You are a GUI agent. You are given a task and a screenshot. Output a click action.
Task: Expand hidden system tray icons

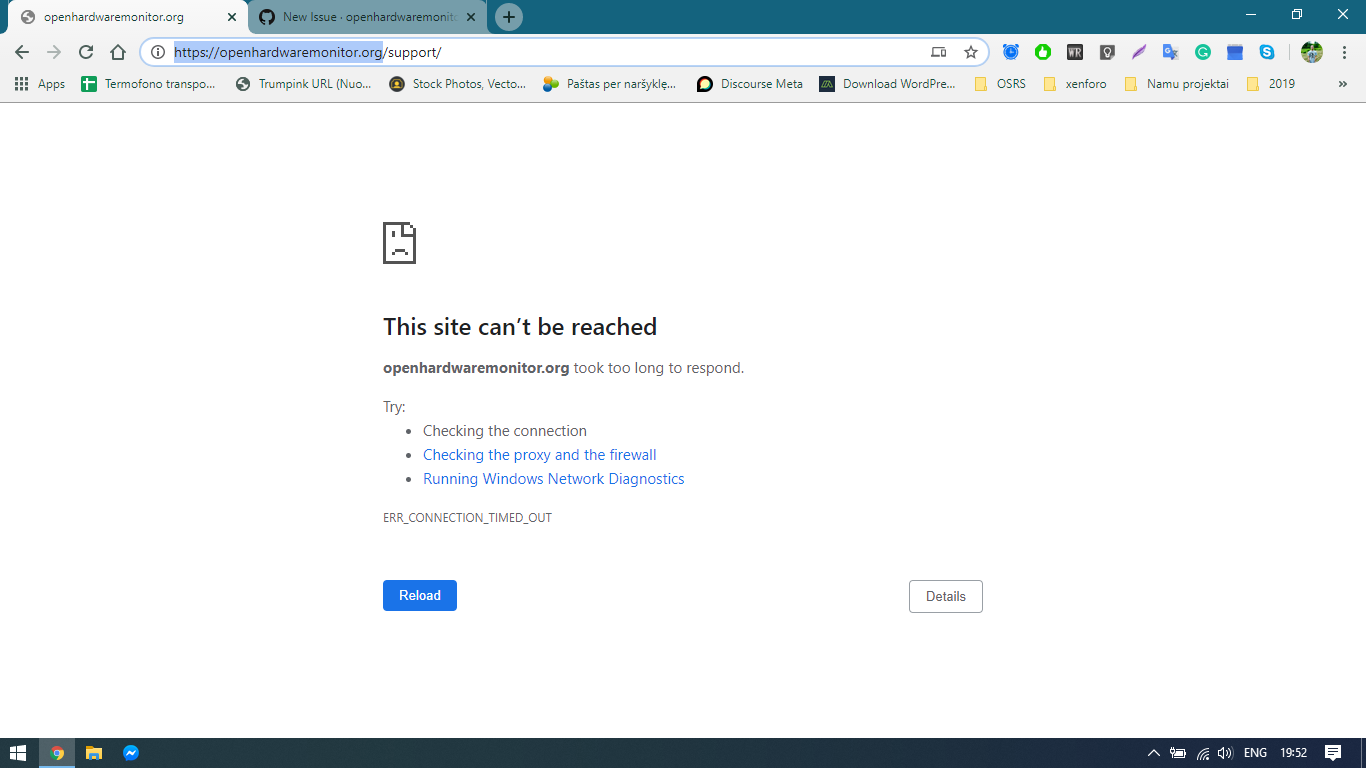pyautogui.click(x=1152, y=753)
